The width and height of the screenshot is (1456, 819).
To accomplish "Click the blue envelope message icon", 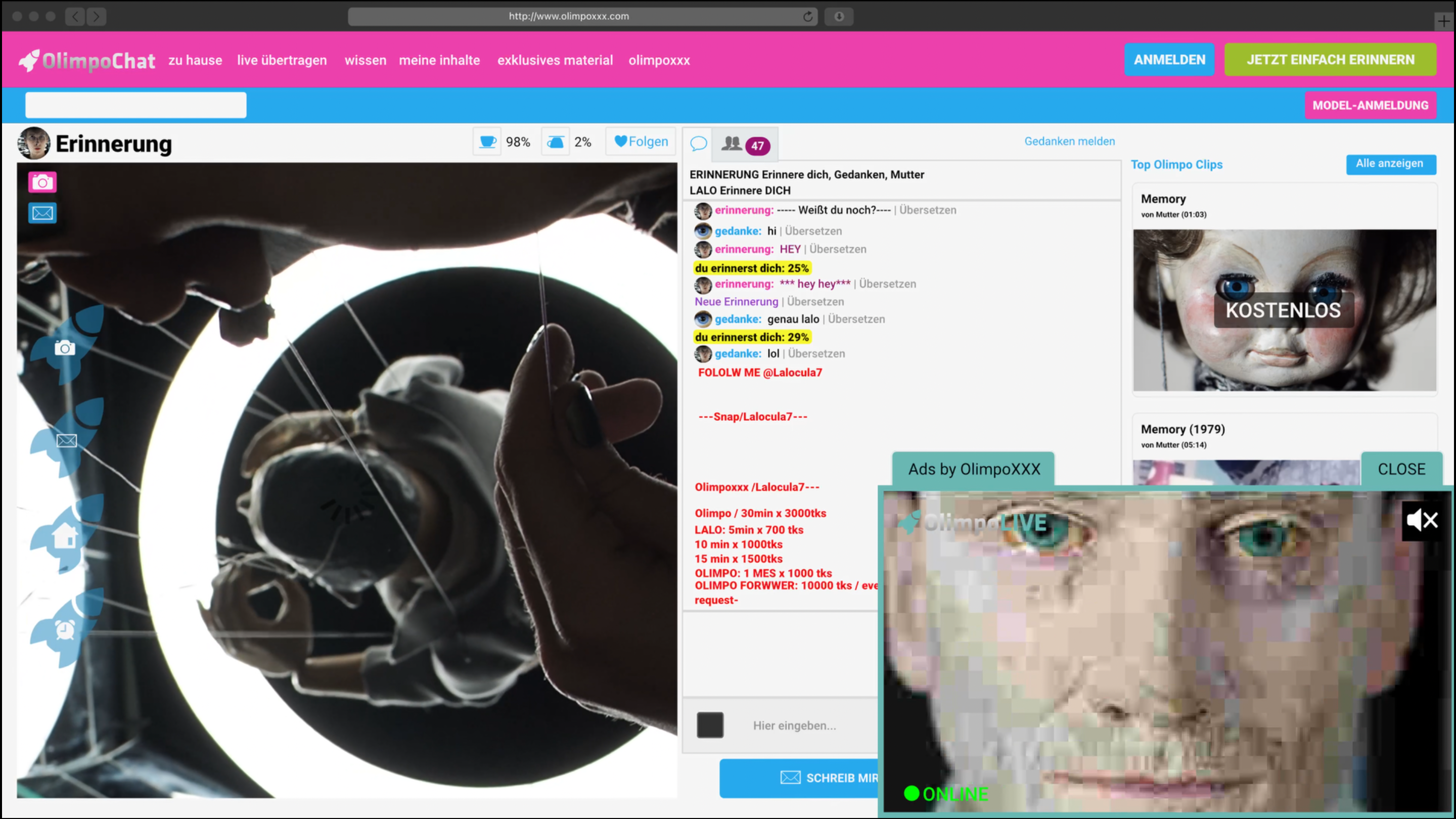I will [42, 213].
